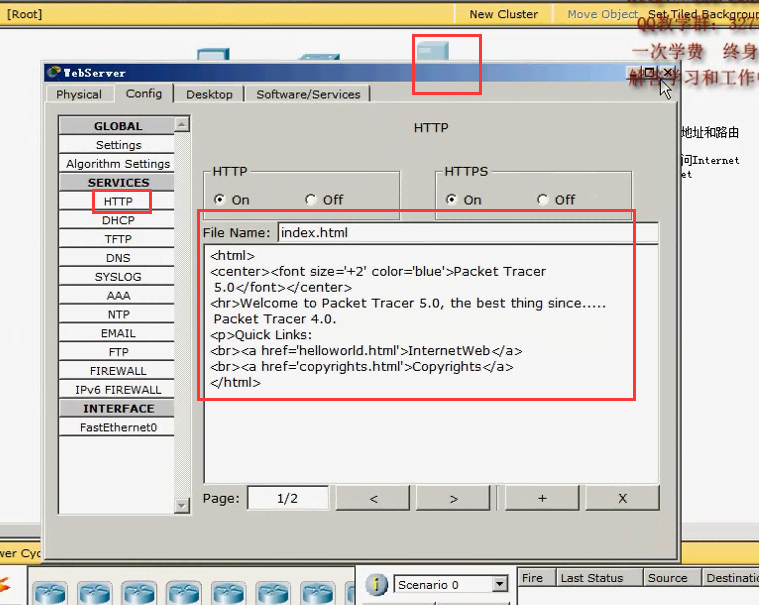The height and width of the screenshot is (605, 759).
Task: Select the server device icon in the workspace
Action: point(433,51)
